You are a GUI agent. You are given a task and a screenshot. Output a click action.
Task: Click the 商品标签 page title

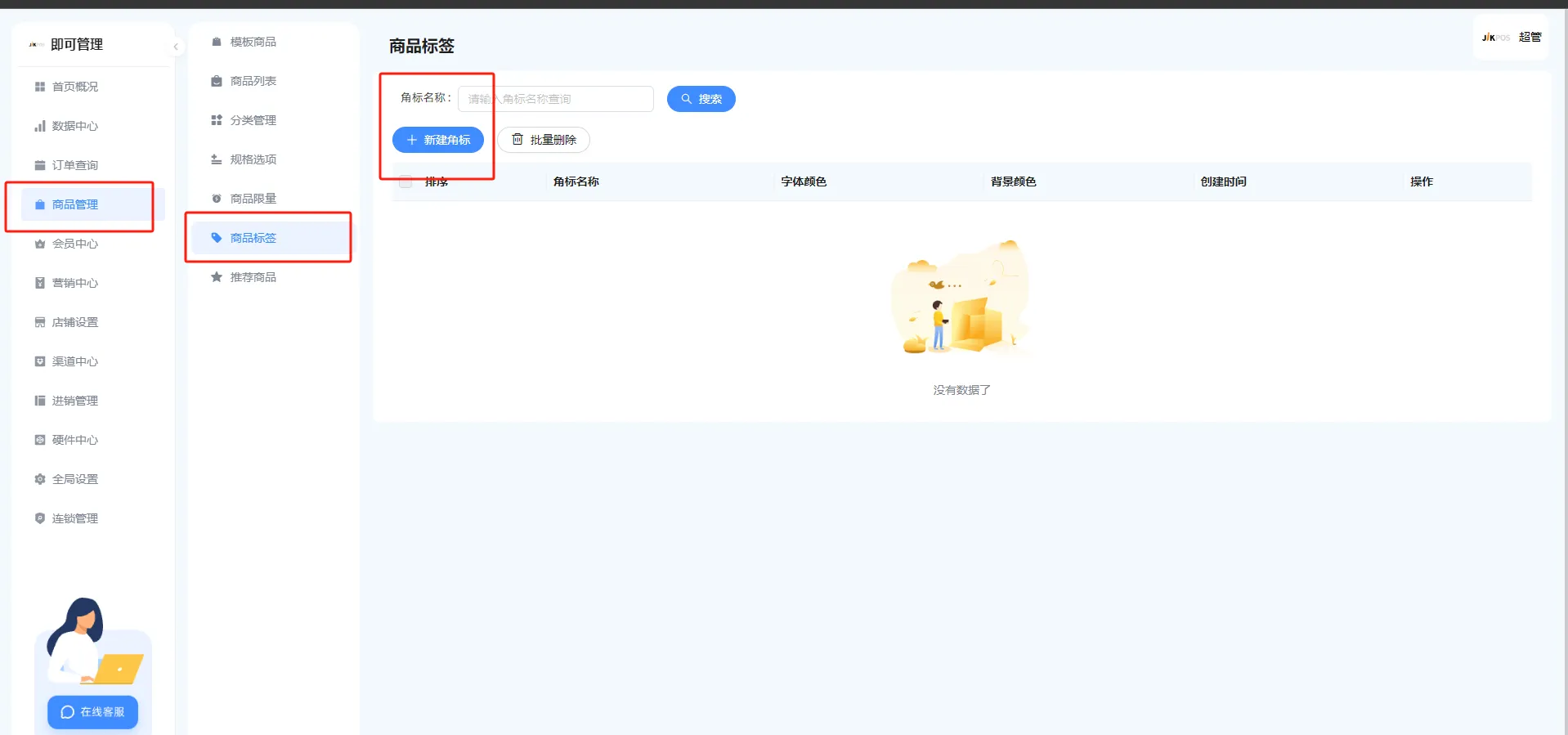pos(422,46)
